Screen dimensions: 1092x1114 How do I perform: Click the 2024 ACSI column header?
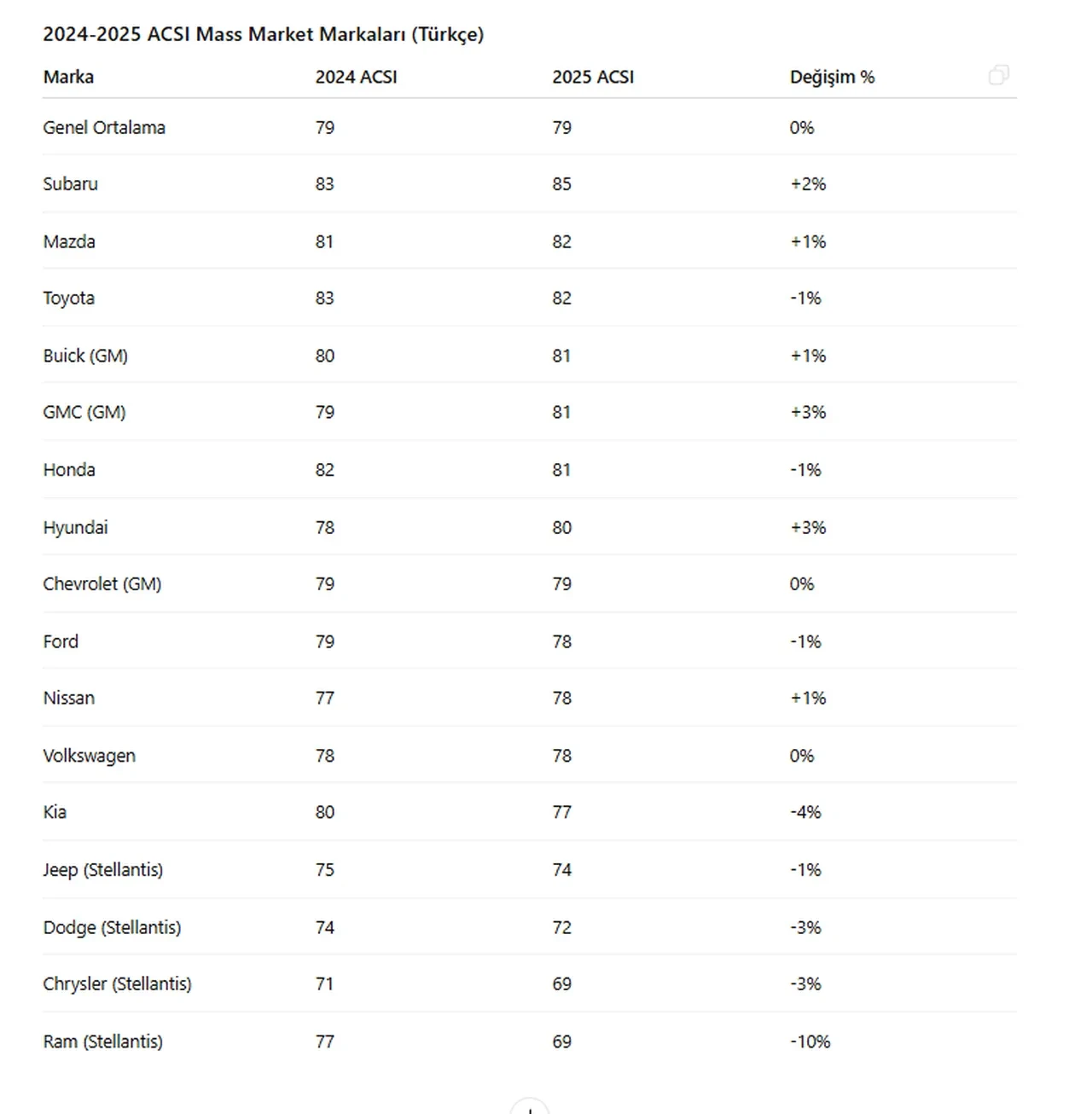(x=356, y=77)
